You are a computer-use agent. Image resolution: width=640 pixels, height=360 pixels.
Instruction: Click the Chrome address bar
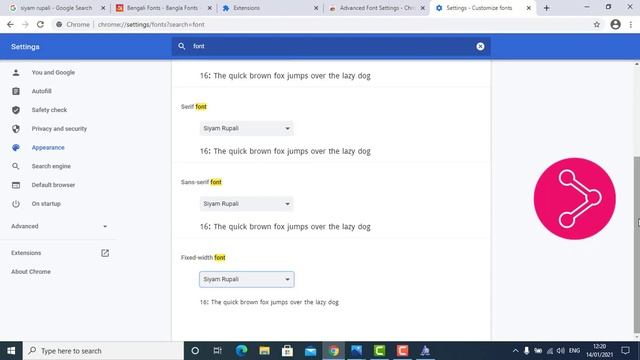click(322, 24)
